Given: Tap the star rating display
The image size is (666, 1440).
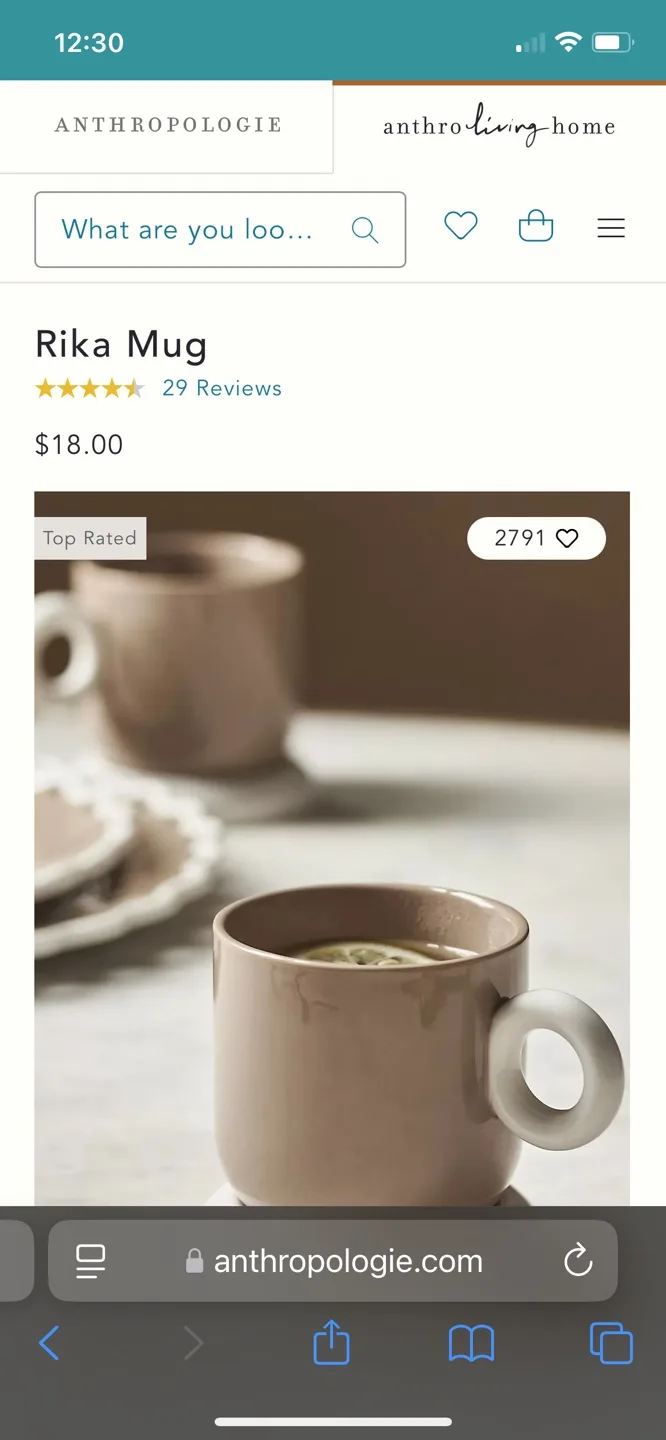Looking at the screenshot, I should [x=90, y=388].
